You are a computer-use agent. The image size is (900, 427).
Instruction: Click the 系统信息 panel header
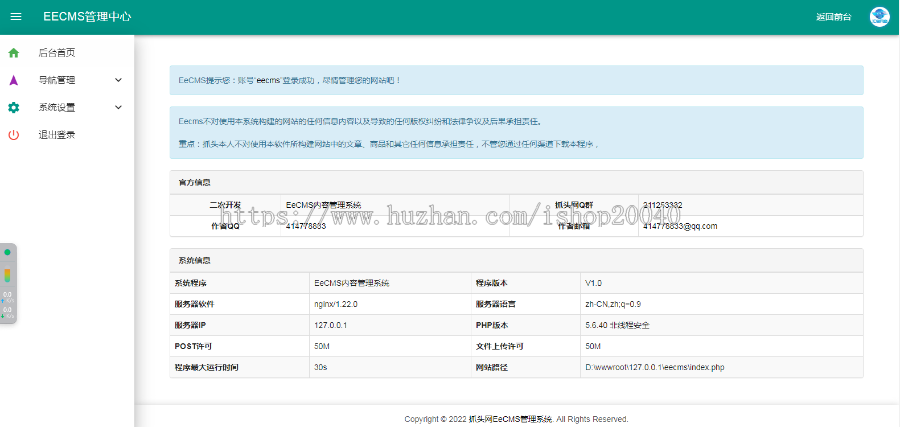517,261
